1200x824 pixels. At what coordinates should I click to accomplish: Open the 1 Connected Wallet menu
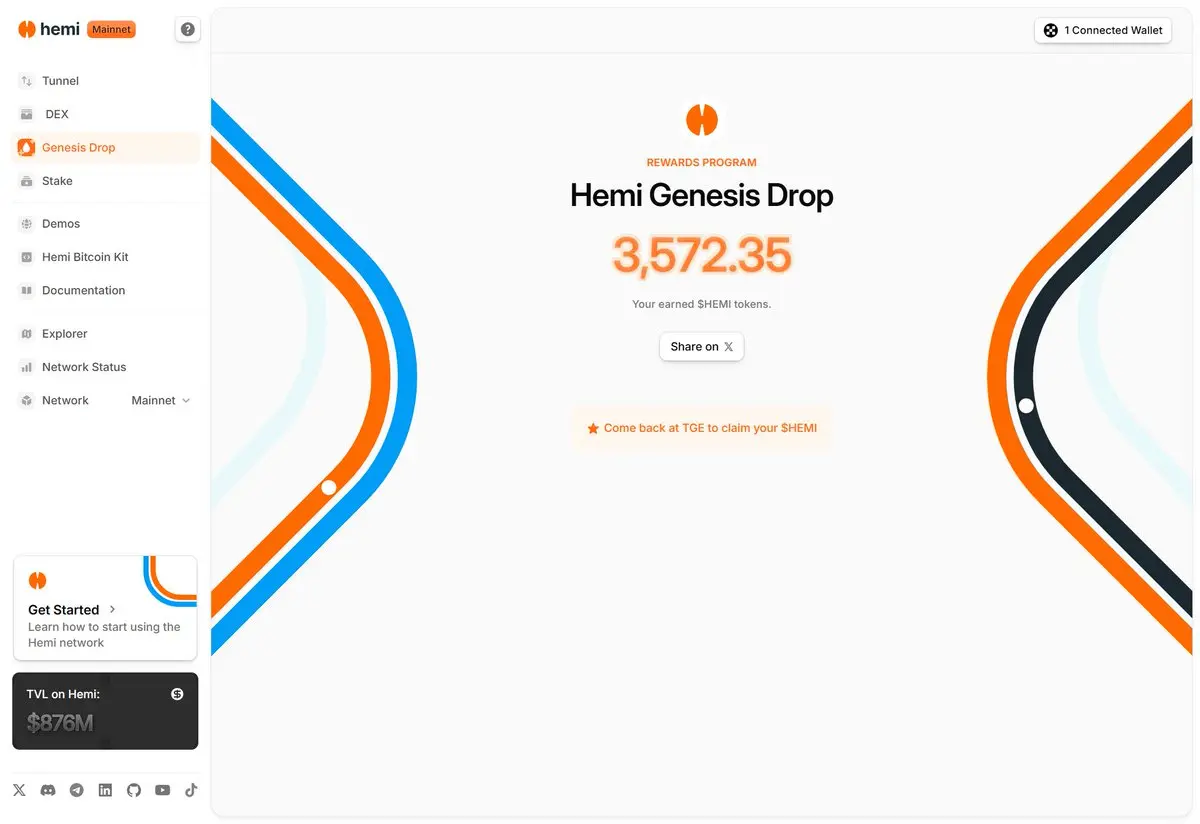(x=1103, y=30)
